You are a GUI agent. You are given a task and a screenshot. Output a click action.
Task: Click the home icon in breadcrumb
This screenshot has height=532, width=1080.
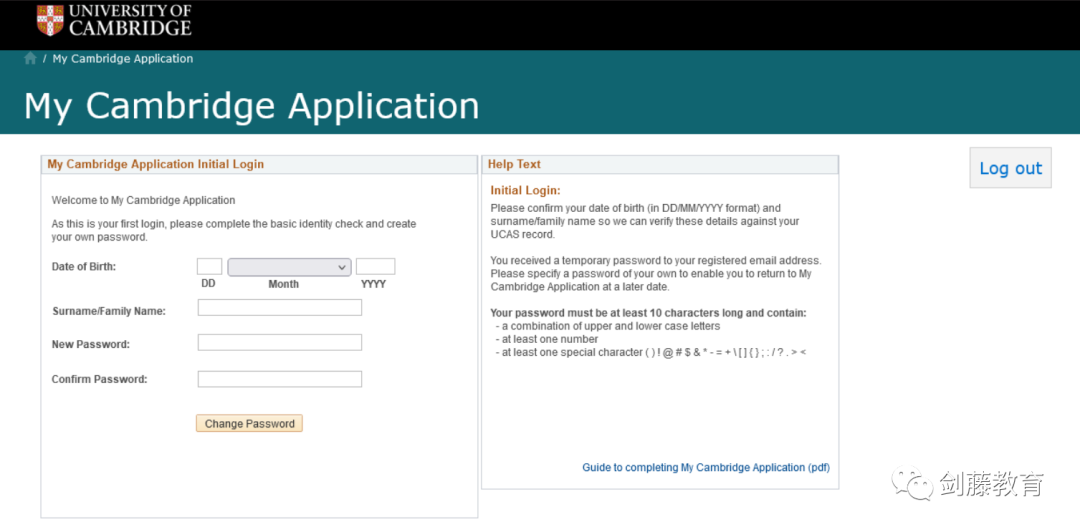click(x=30, y=59)
